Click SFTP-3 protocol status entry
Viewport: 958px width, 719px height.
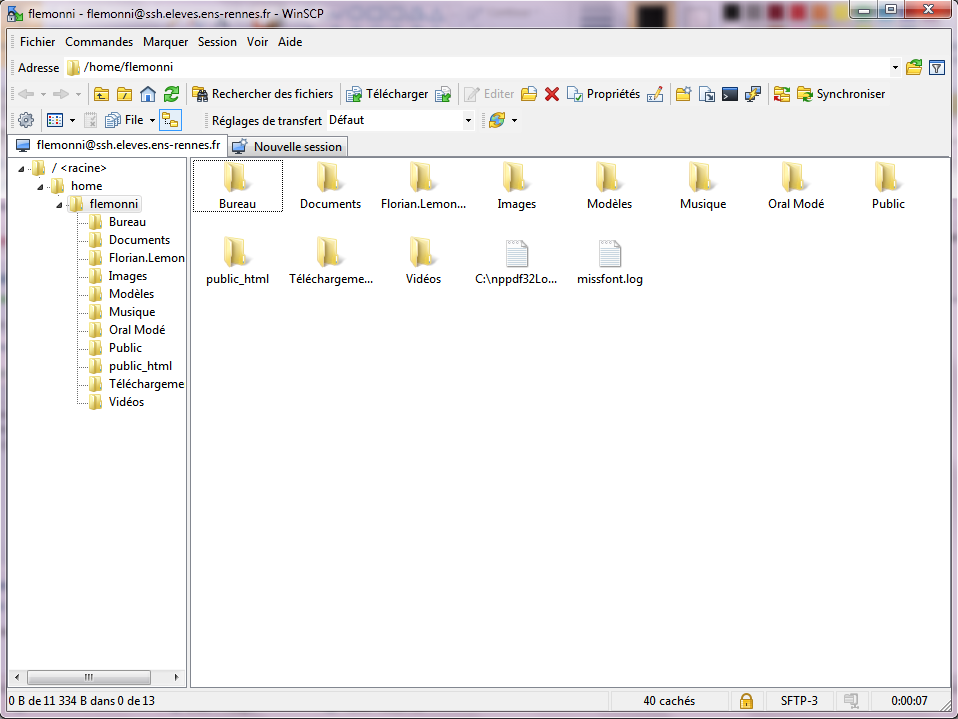[799, 701]
